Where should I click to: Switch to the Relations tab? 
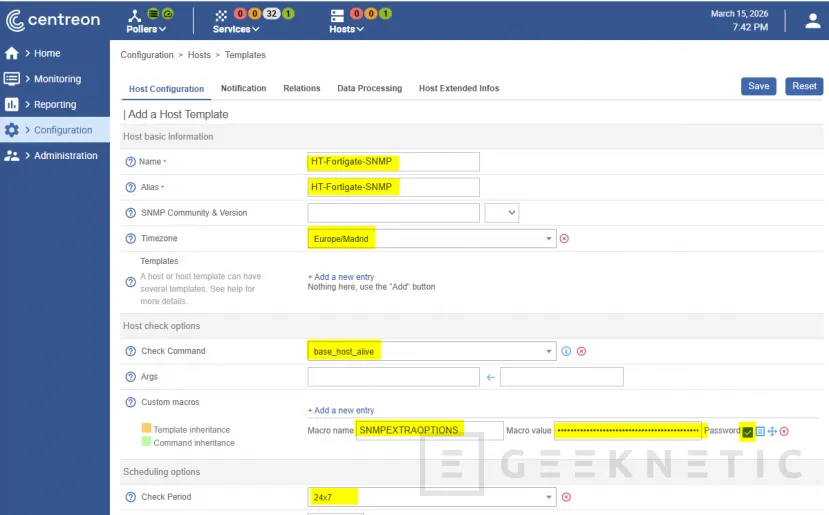[x=302, y=88]
